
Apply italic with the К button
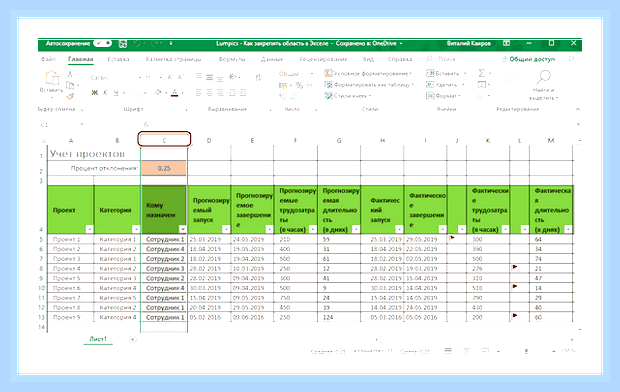(x=105, y=93)
